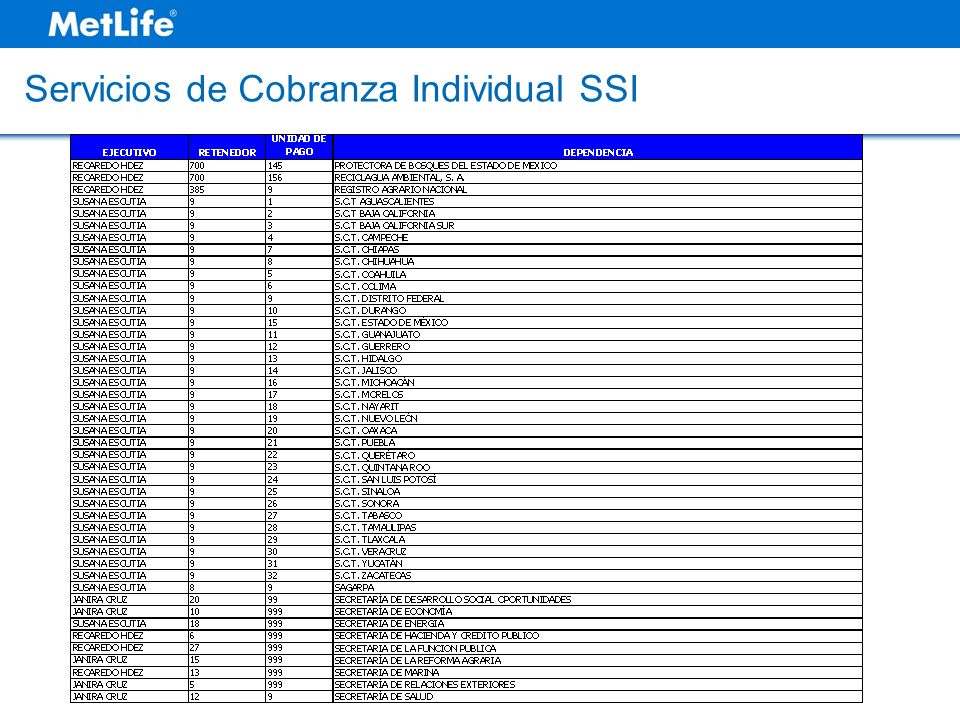This screenshot has height=720, width=960.
Task: Select S.C.T. QUERÉTARO cell
Action: 598,455
